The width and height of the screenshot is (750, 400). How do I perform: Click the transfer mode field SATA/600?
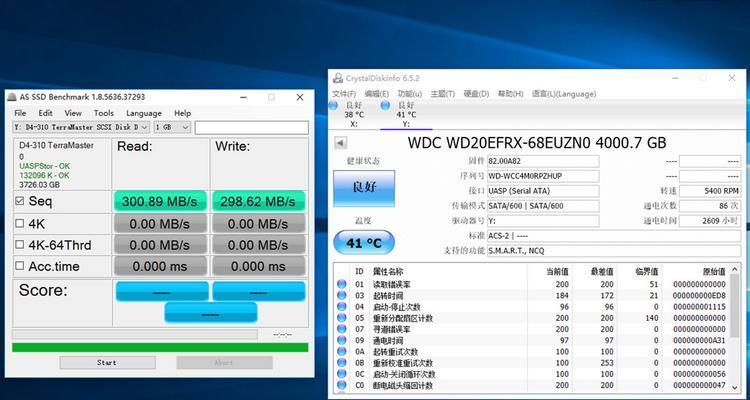pos(543,206)
